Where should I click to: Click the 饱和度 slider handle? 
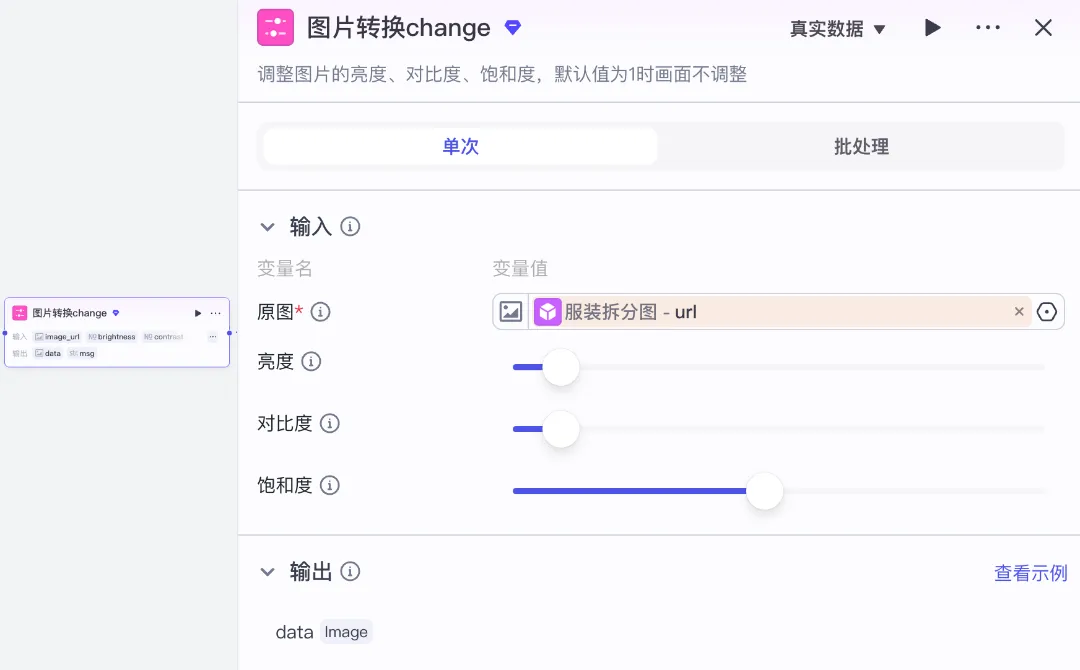(x=765, y=491)
